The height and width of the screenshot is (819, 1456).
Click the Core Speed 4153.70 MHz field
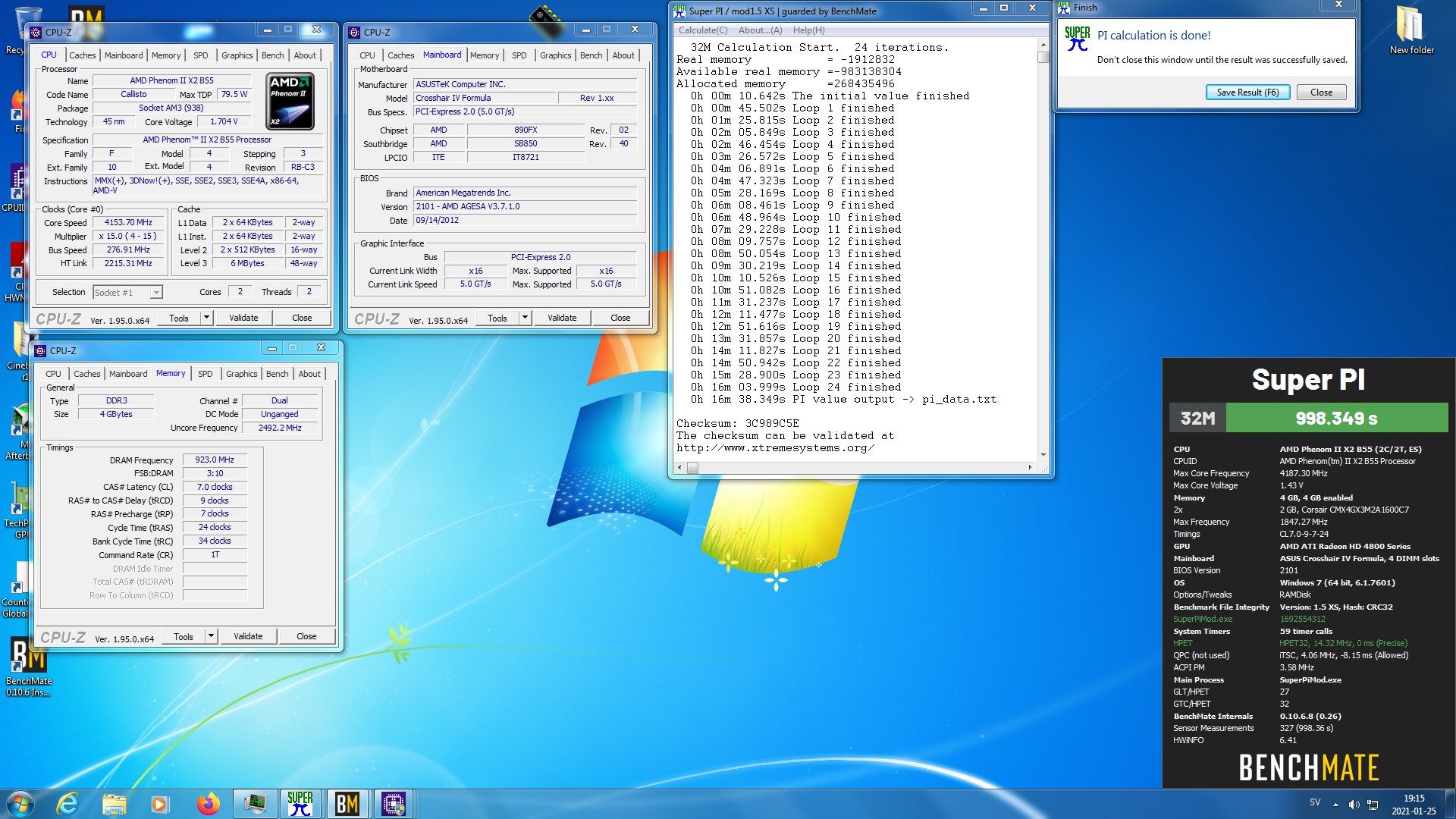point(128,222)
